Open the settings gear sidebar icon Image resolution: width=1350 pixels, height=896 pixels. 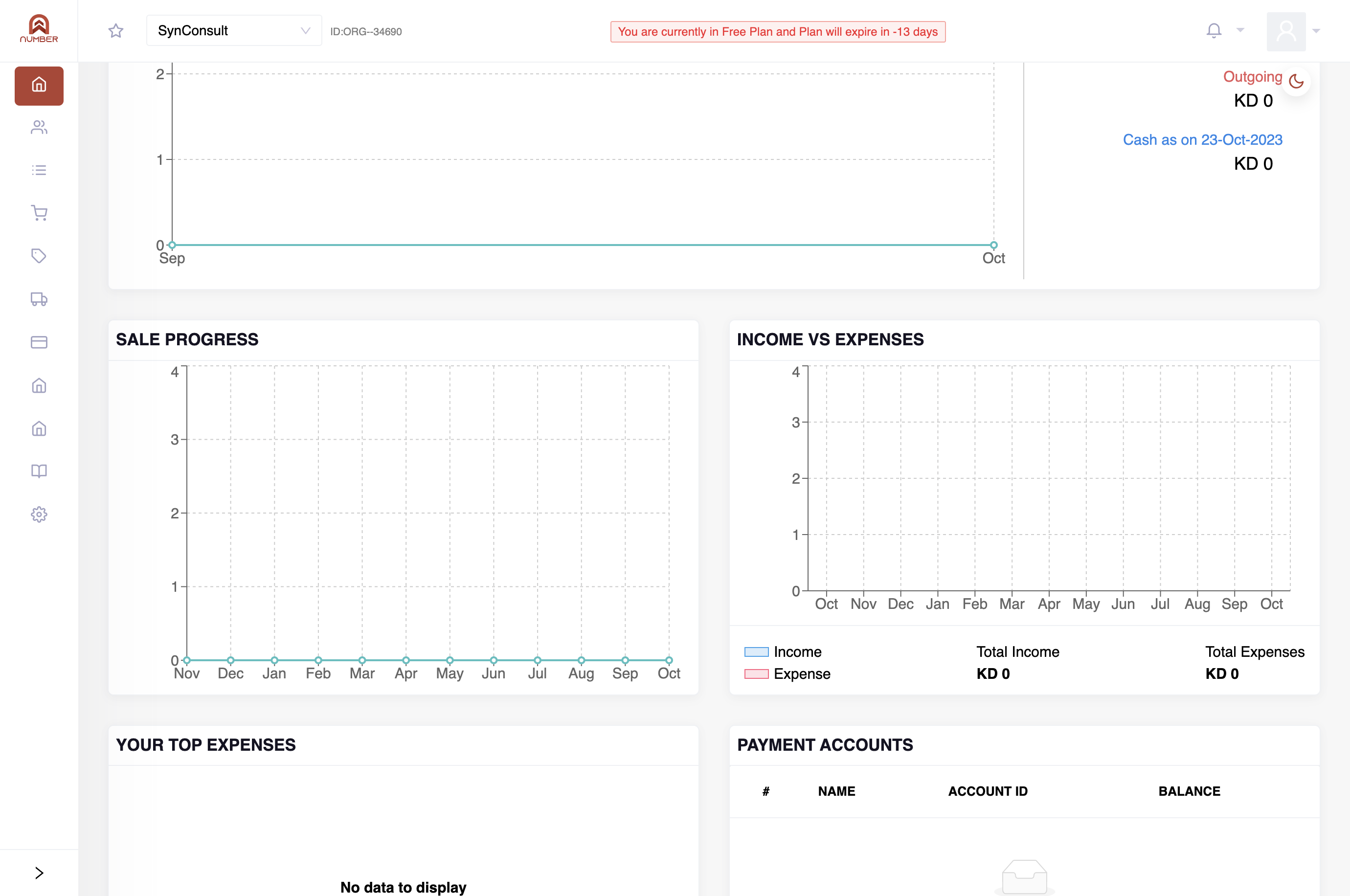[x=39, y=515]
